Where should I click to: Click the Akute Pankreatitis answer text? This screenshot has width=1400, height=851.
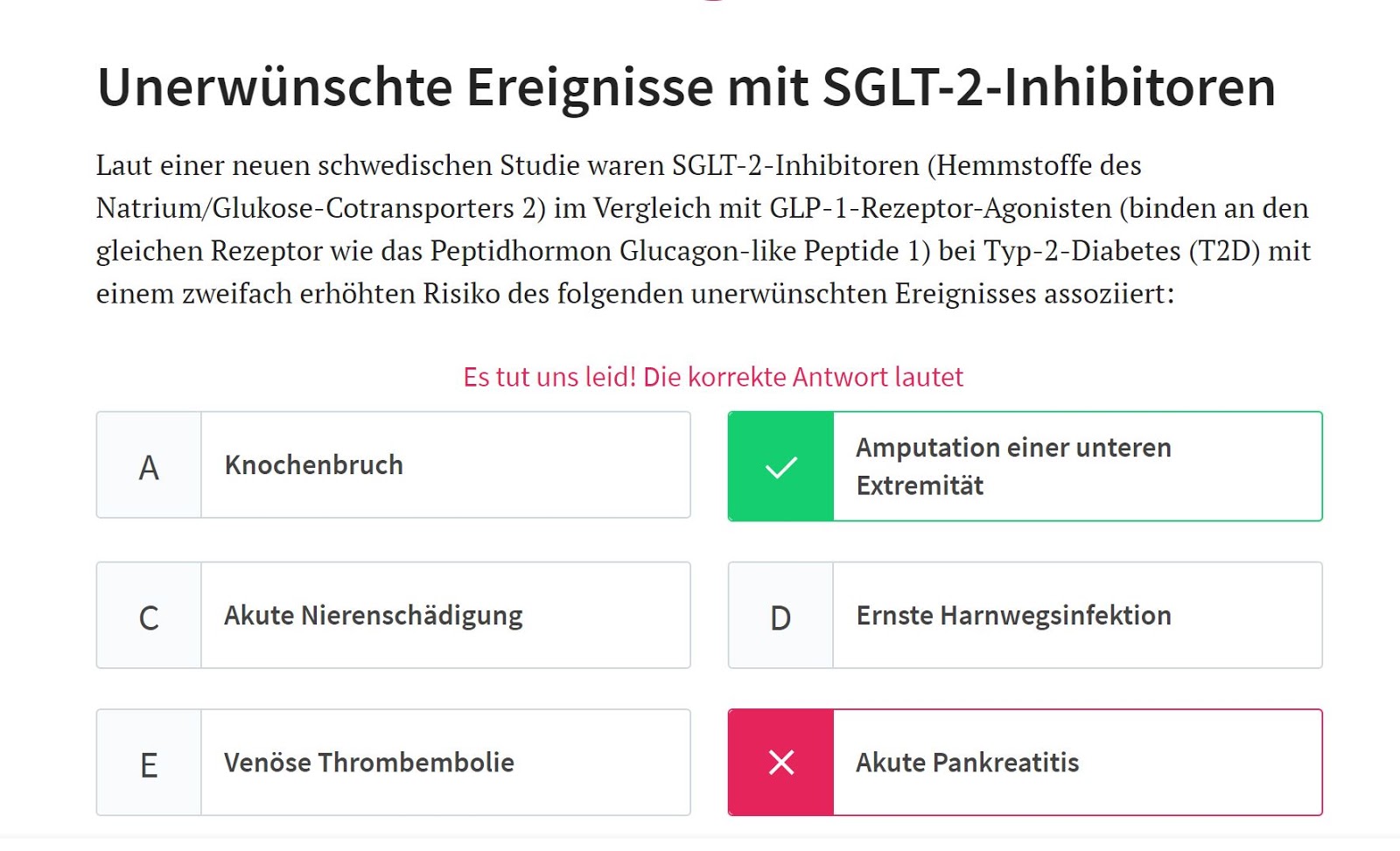click(x=967, y=763)
